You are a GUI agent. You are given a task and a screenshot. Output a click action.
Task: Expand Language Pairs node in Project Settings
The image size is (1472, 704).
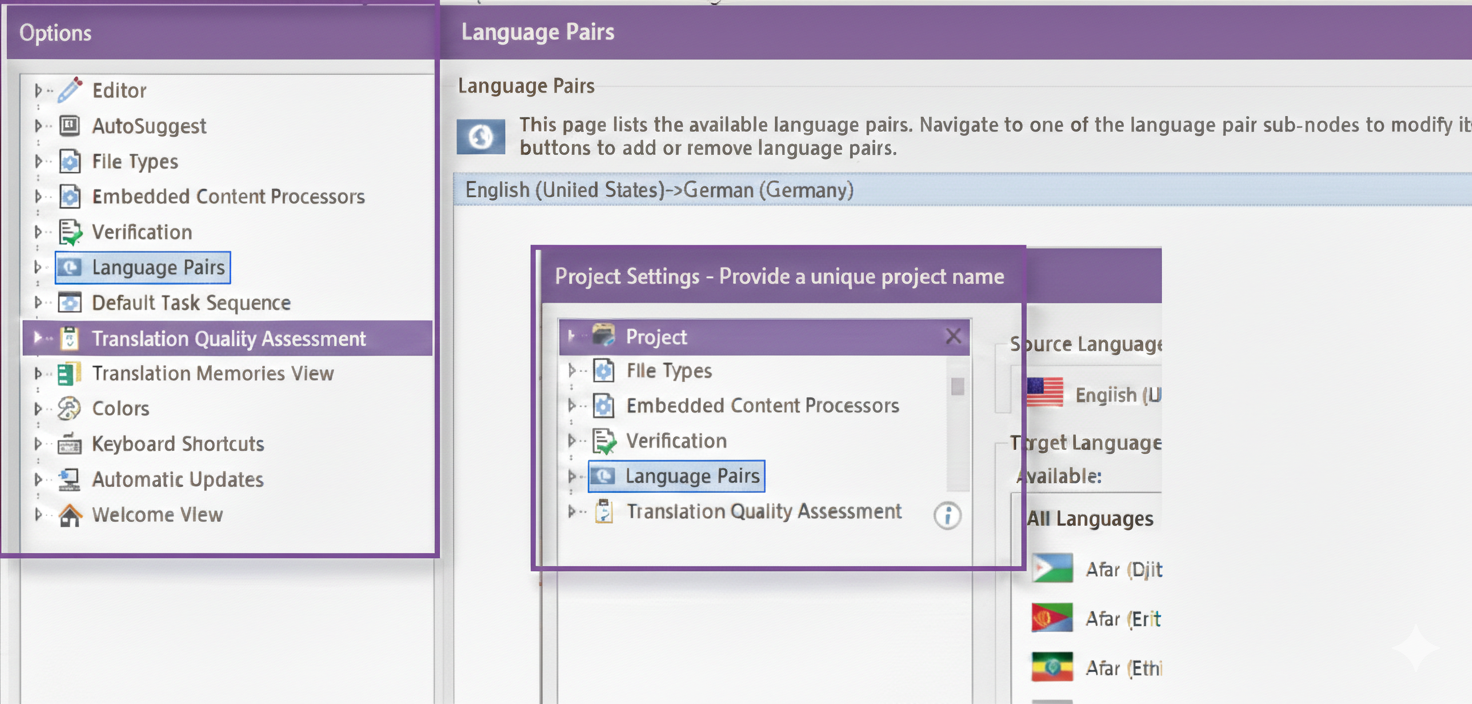pyautogui.click(x=573, y=477)
